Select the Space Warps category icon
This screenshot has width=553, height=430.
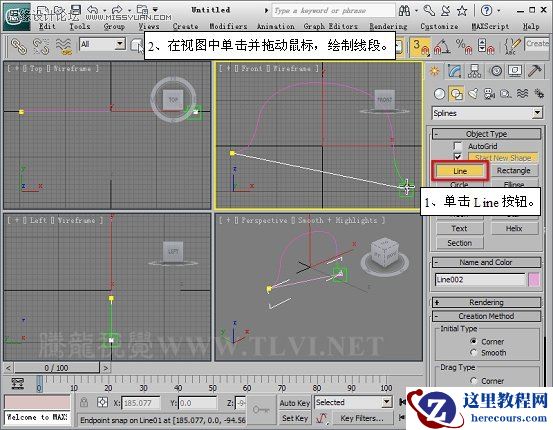click(522, 94)
